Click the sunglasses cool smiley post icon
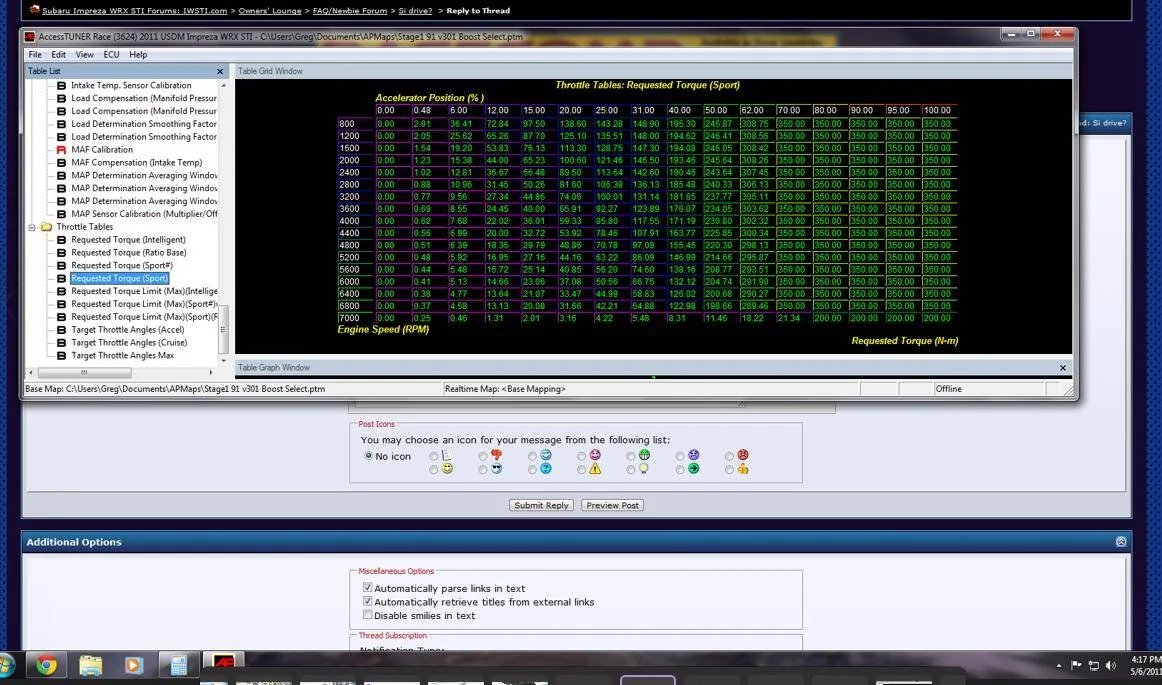The image size is (1162, 685). [x=497, y=469]
